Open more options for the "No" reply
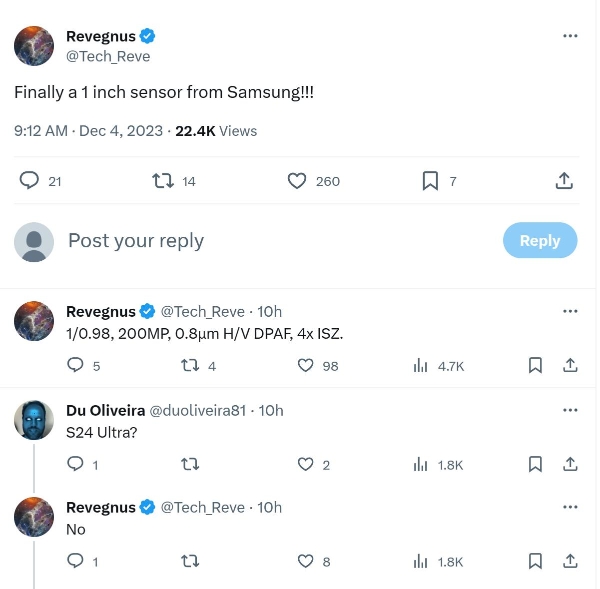The width and height of the screenshot is (600, 589). tap(570, 507)
